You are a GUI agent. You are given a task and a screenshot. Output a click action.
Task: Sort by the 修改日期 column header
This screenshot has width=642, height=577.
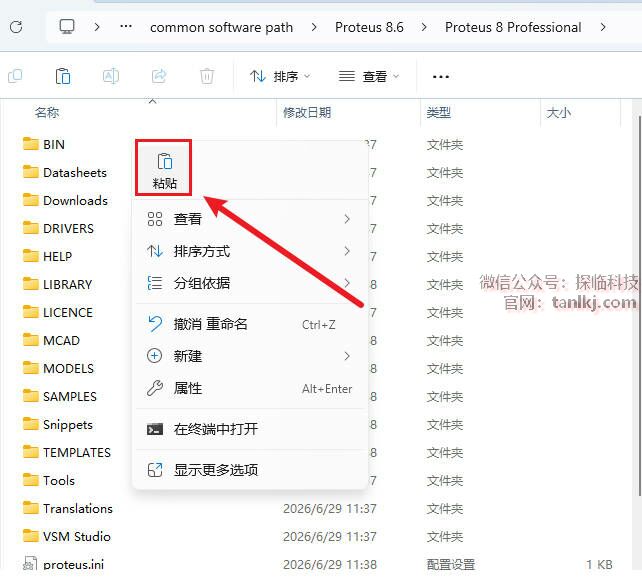(307, 112)
